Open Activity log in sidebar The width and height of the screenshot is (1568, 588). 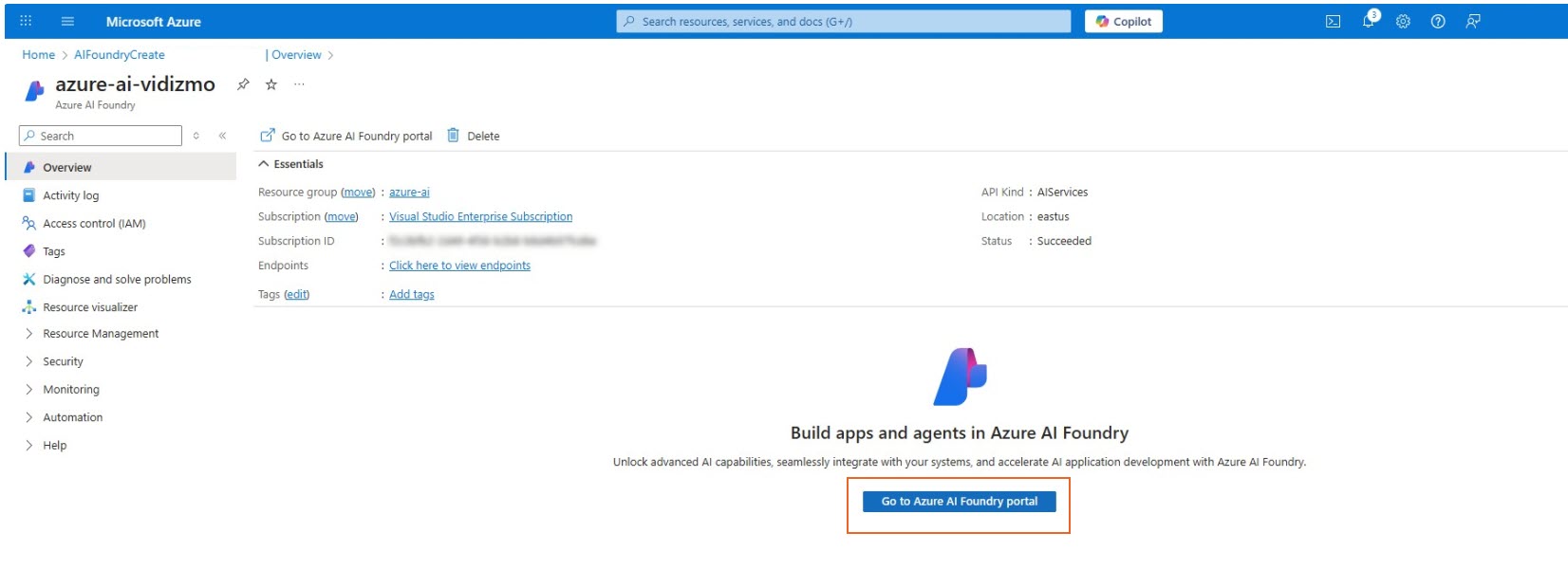pos(70,195)
